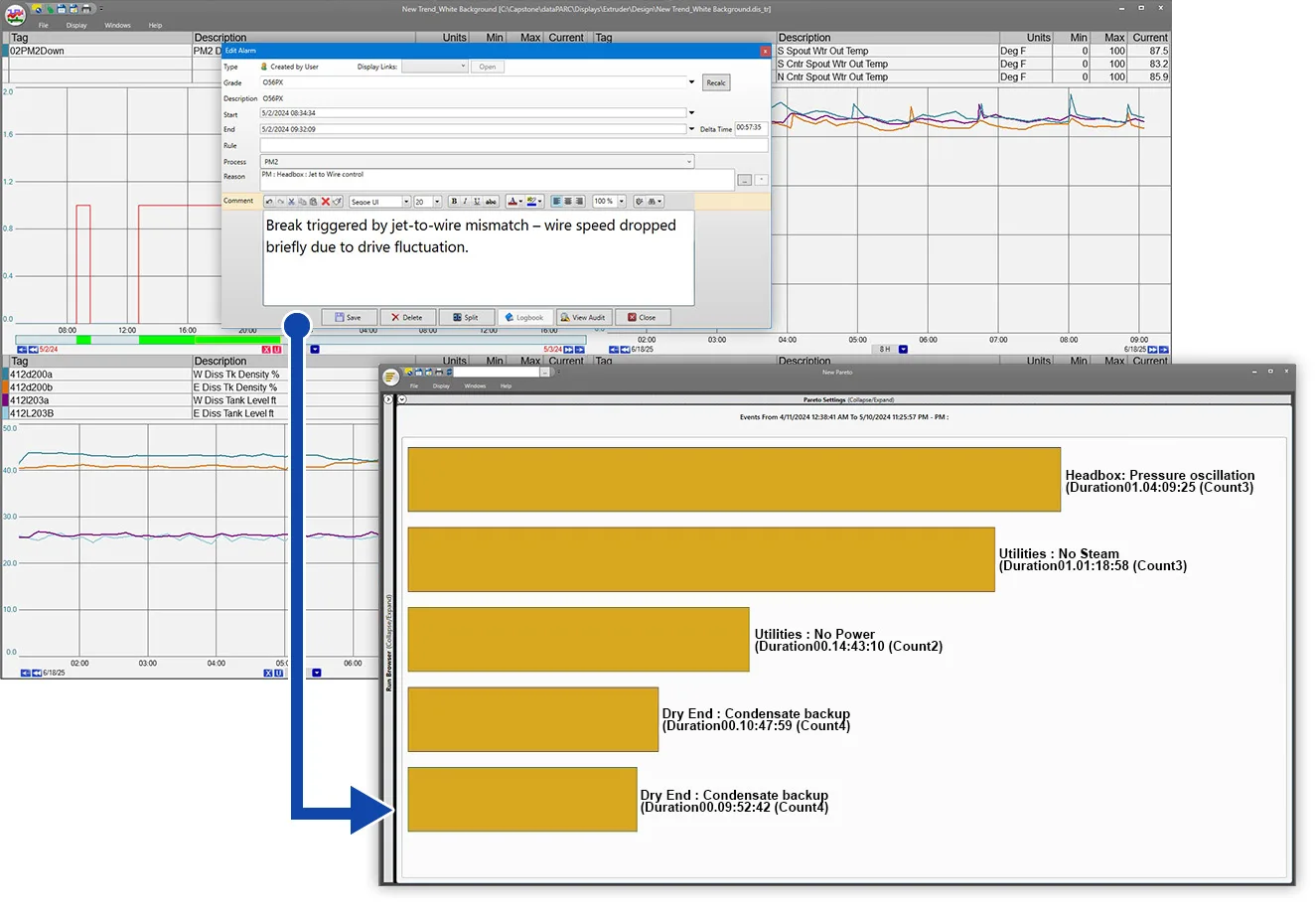Underline the comment text
This screenshot has width=1316, height=913.
point(477,202)
